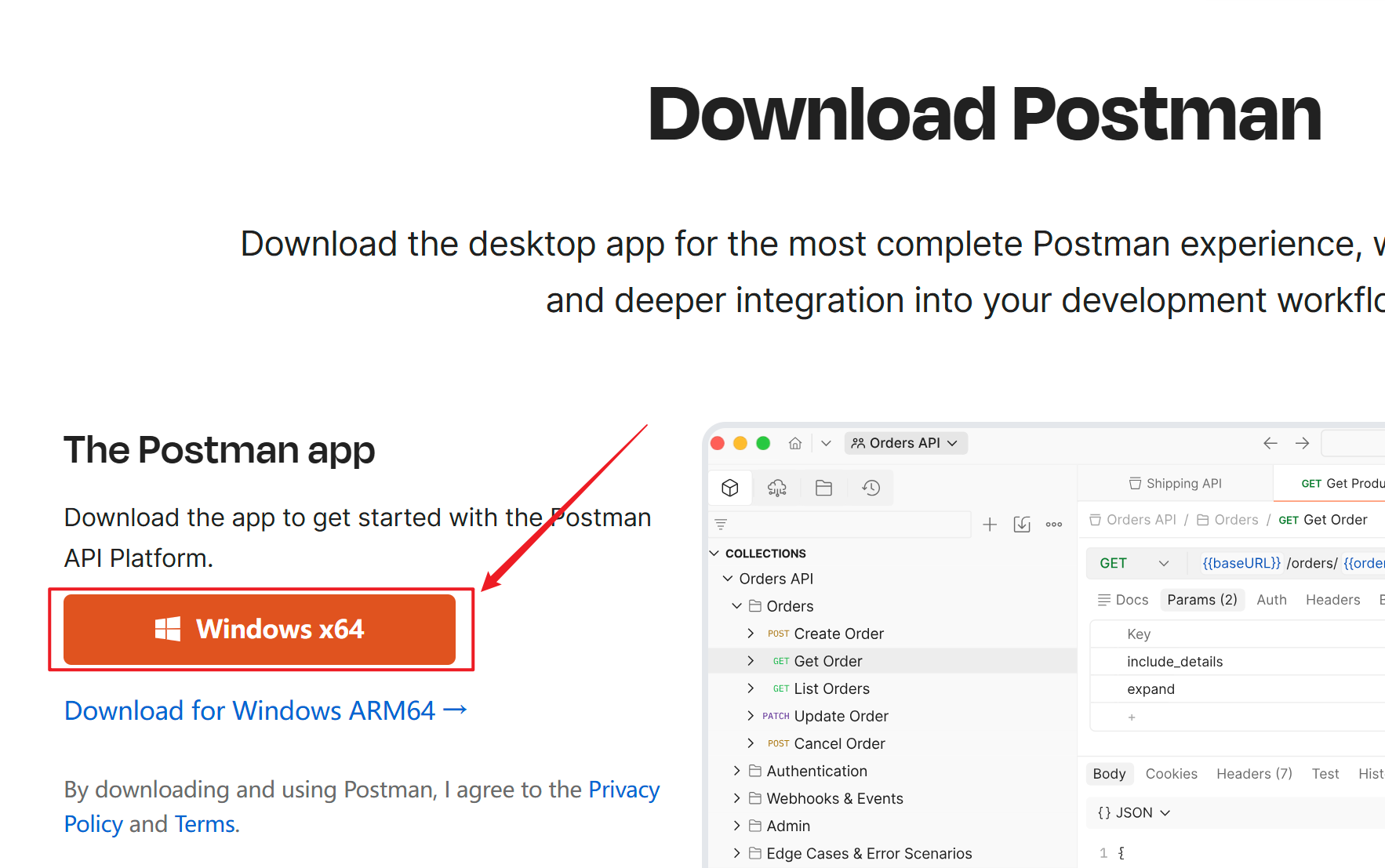Click the Orders folder name

(790, 606)
